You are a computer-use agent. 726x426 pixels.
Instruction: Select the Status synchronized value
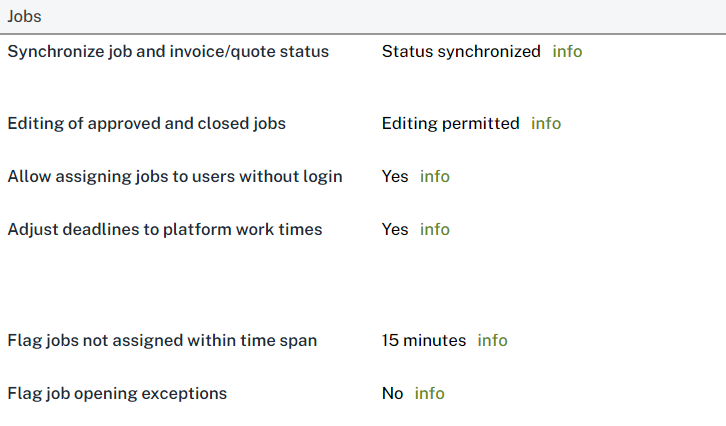pos(461,51)
